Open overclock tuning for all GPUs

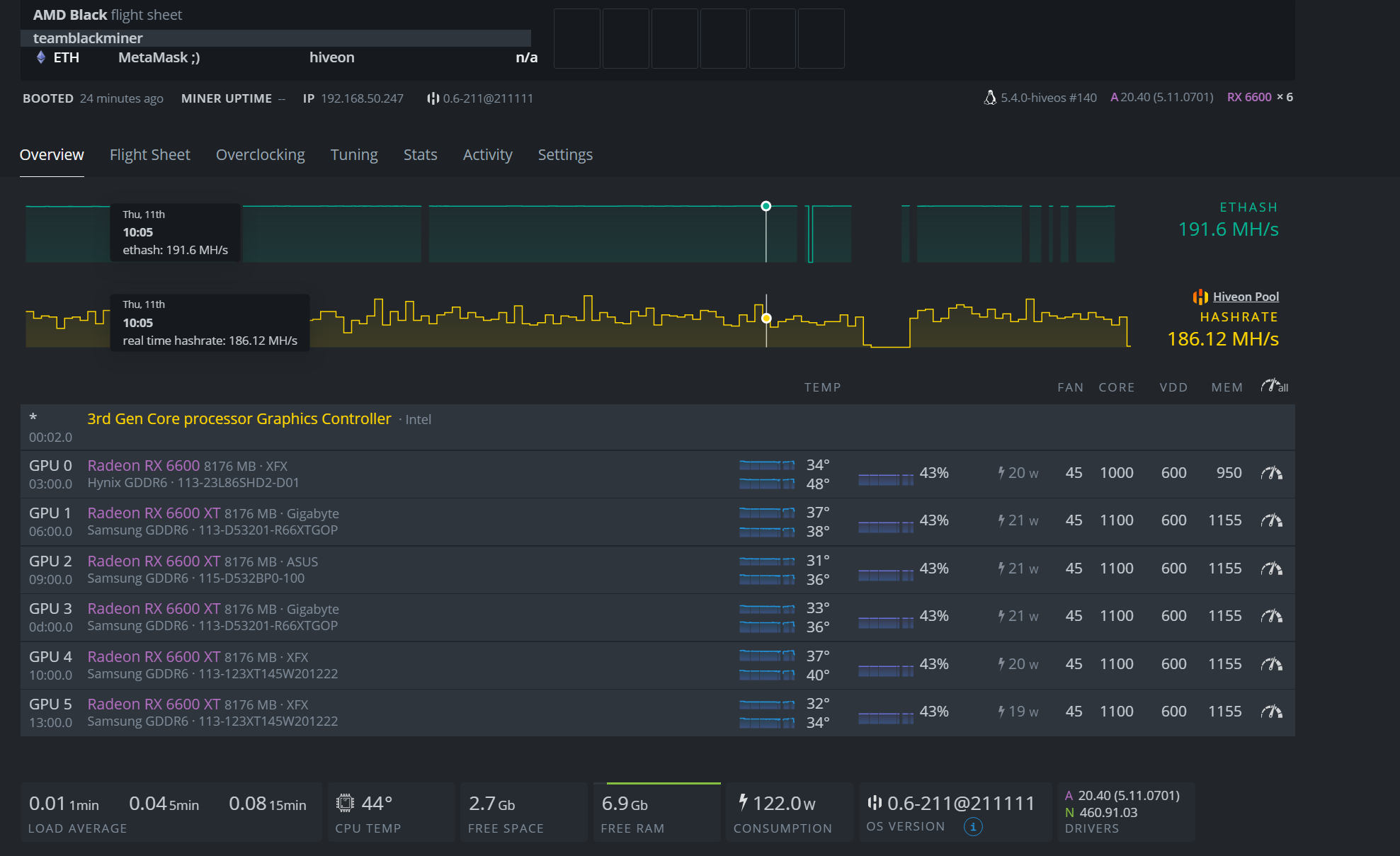point(1274,387)
